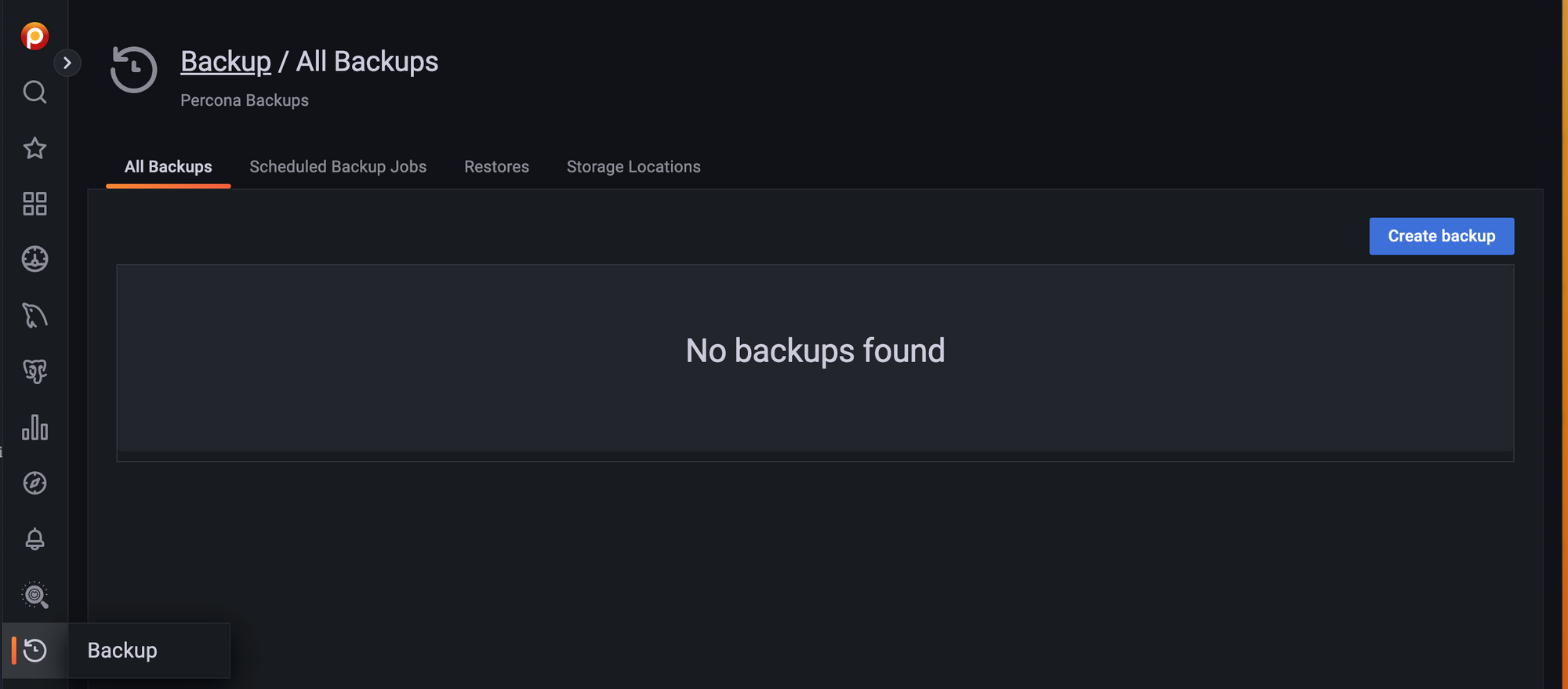This screenshot has height=689, width=1568.
Task: Click the Backup clock icon in sidebar
Action: pyautogui.click(x=34, y=651)
